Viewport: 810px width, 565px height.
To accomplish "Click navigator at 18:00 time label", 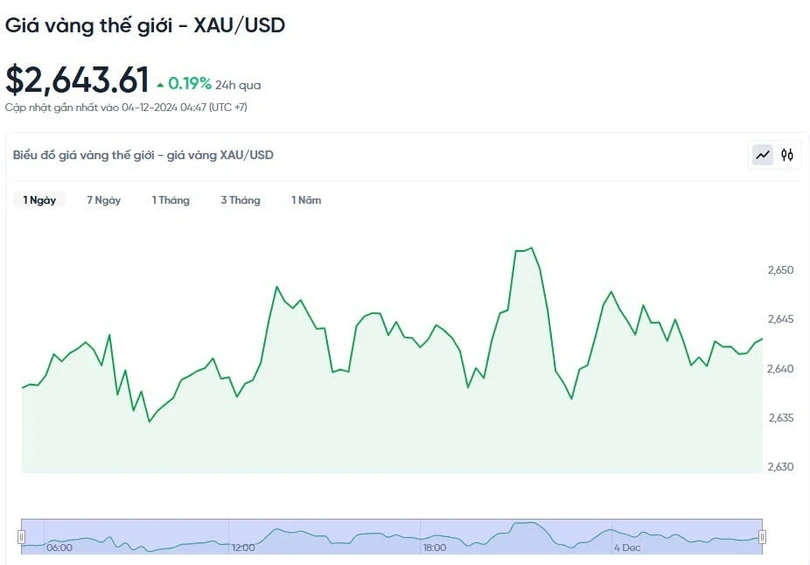I will [434, 547].
